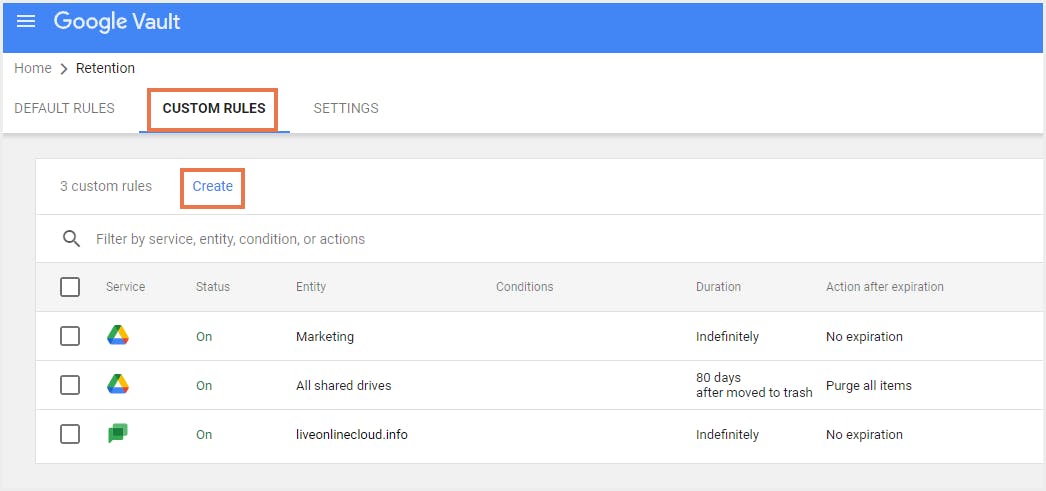Select the liveonlinecloud.info rule checkbox
1046x491 pixels.
pyautogui.click(x=70, y=434)
